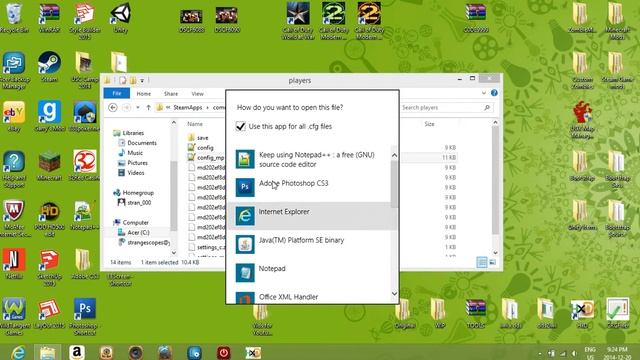Open Recycle Bin on desktop
Image resolution: width=640 pixels, height=360 pixels.
[x=14, y=18]
